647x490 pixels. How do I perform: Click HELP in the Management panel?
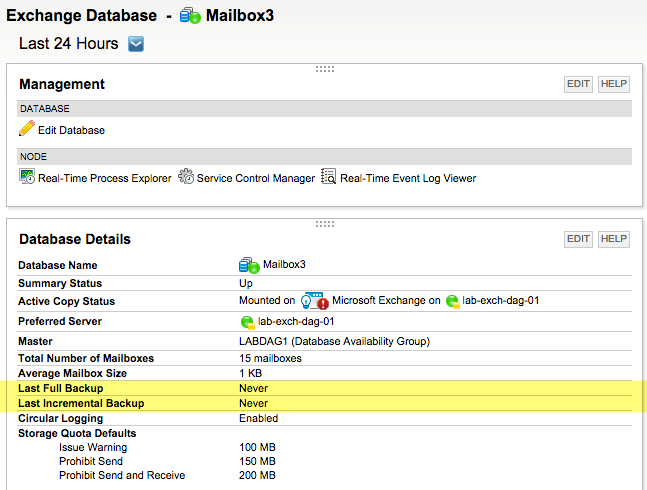pyautogui.click(x=614, y=84)
